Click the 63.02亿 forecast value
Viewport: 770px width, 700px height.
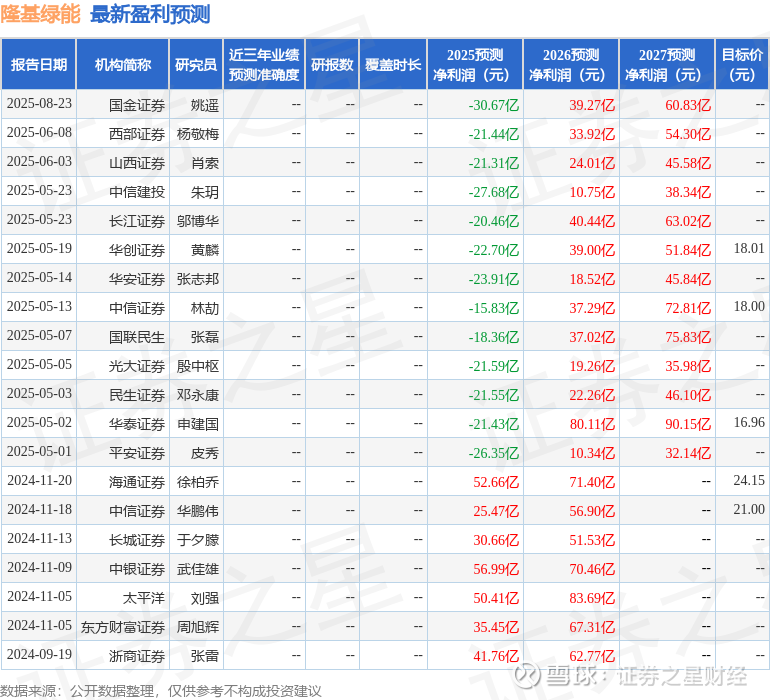point(688,221)
